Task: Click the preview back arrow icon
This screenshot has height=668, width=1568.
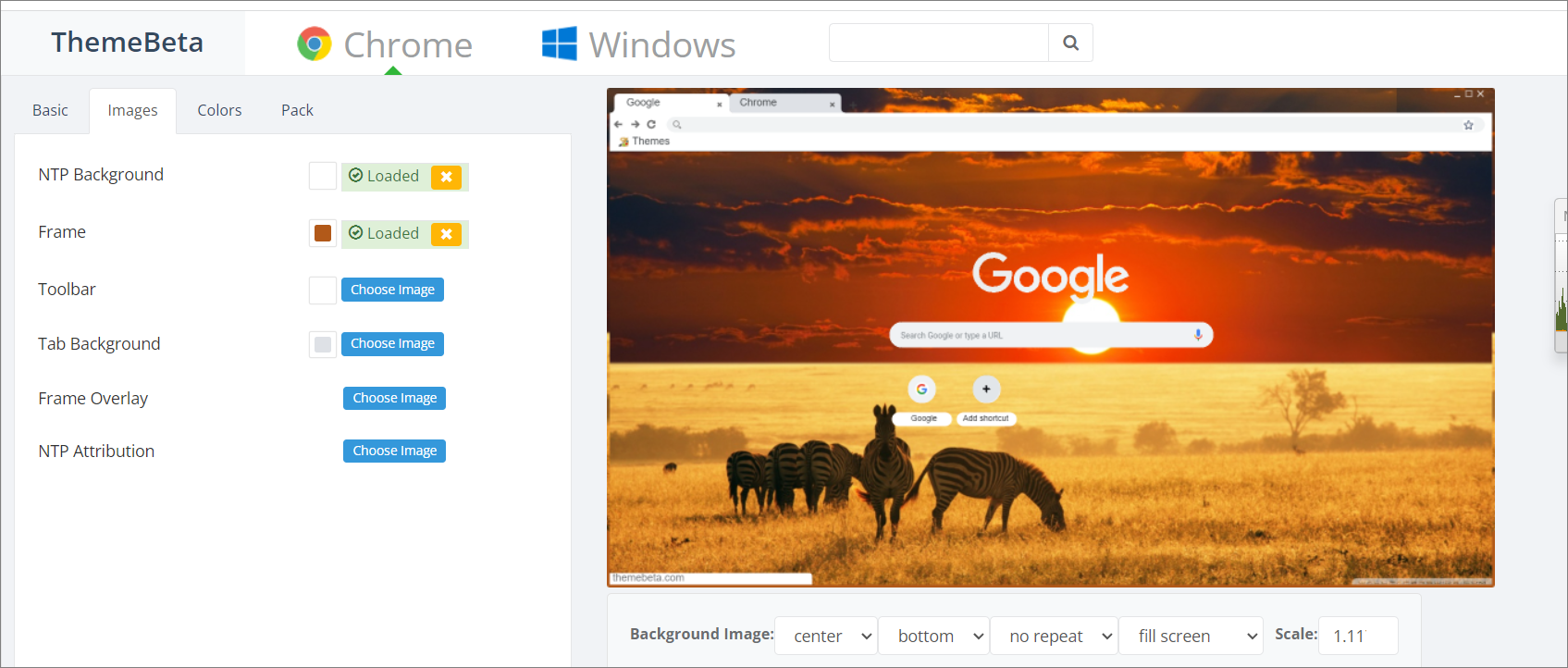Action: click(x=618, y=124)
